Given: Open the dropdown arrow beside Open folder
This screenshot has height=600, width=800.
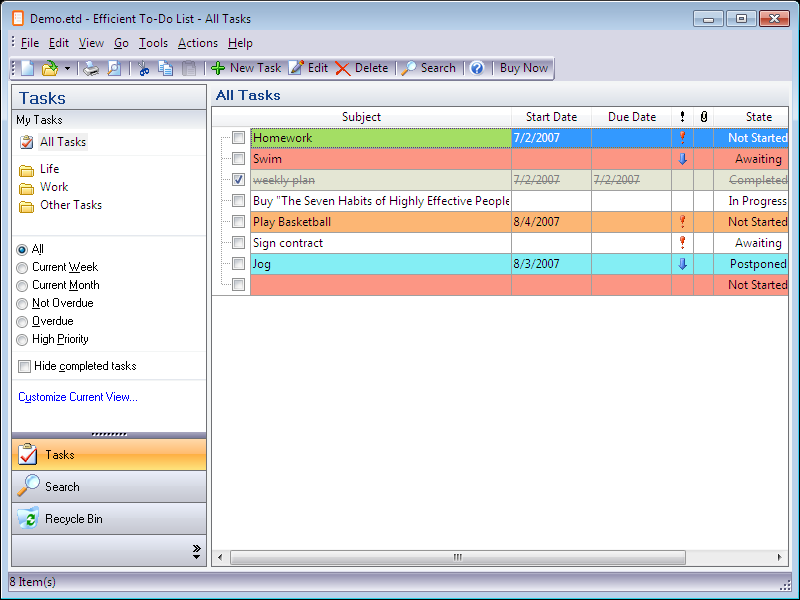Looking at the screenshot, I should pyautogui.click(x=67, y=68).
